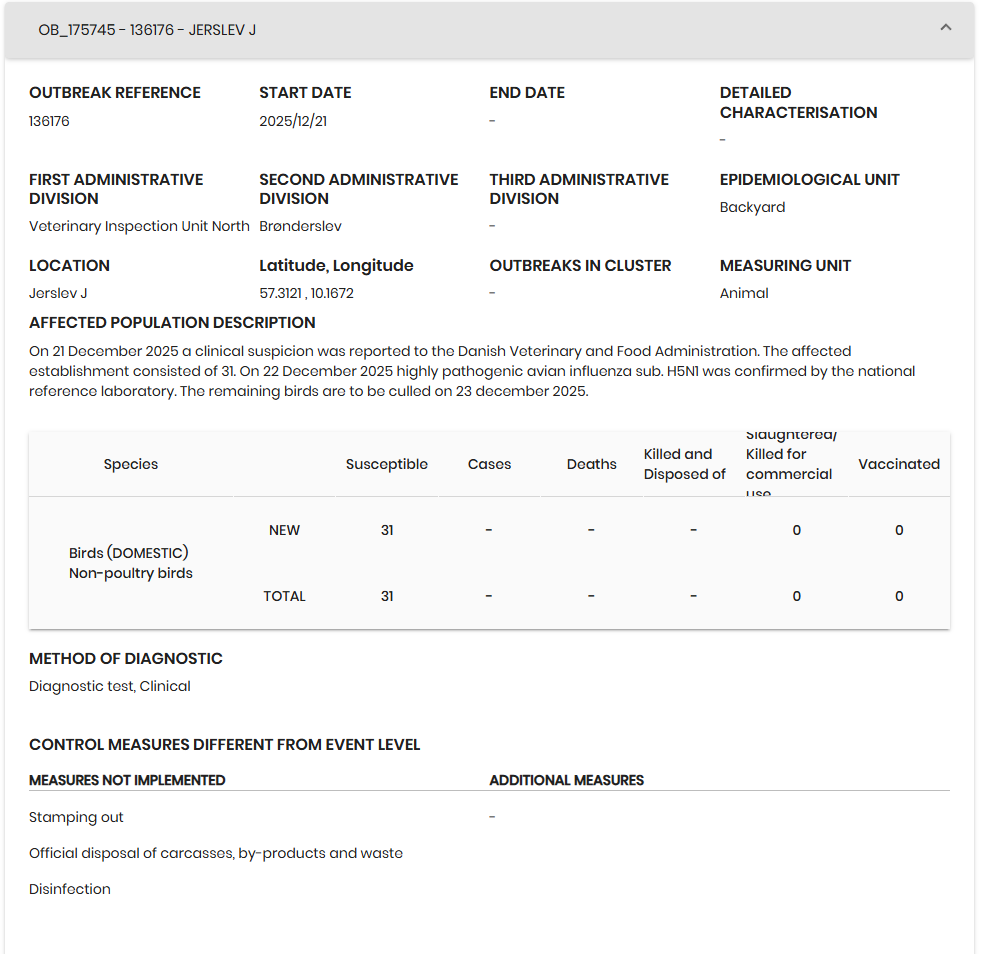Click the NEW row label

tap(284, 530)
